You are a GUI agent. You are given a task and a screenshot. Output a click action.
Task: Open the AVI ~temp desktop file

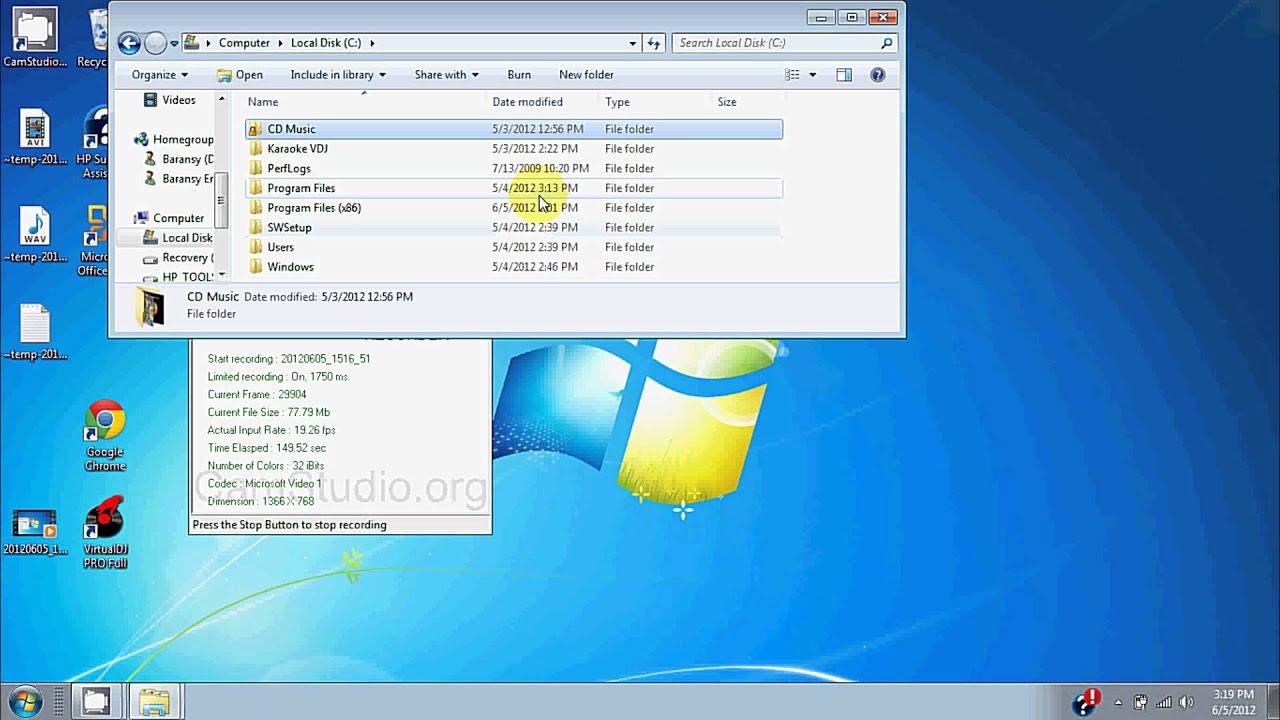click(35, 138)
